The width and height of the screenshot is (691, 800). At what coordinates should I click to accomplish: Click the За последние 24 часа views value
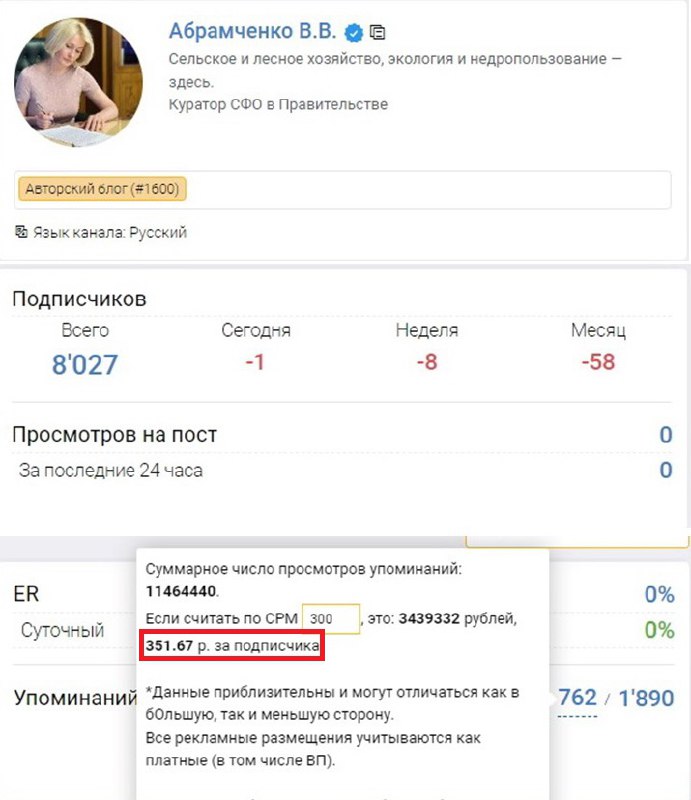pos(666,470)
